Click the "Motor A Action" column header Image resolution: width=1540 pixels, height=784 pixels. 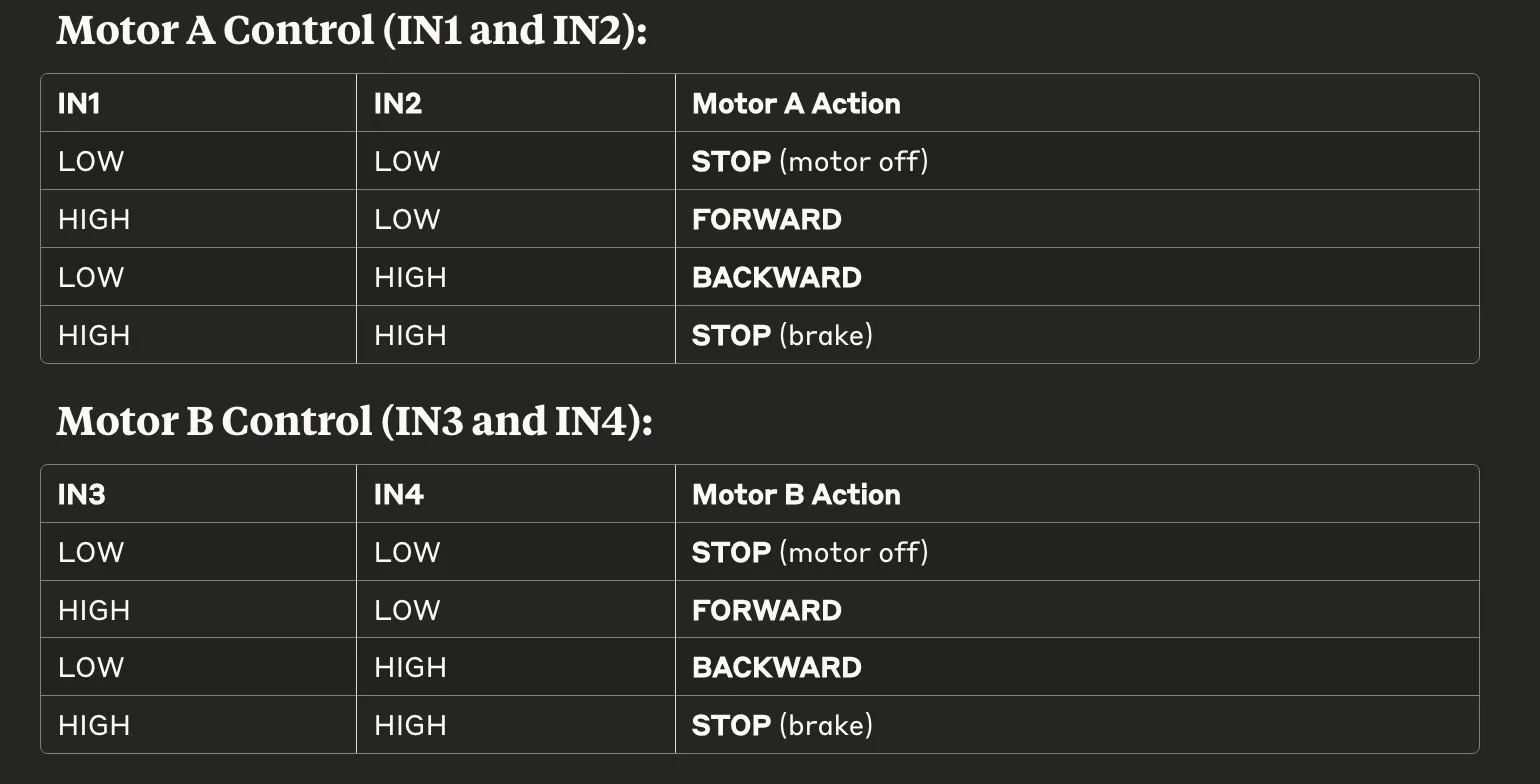pyautogui.click(x=796, y=104)
